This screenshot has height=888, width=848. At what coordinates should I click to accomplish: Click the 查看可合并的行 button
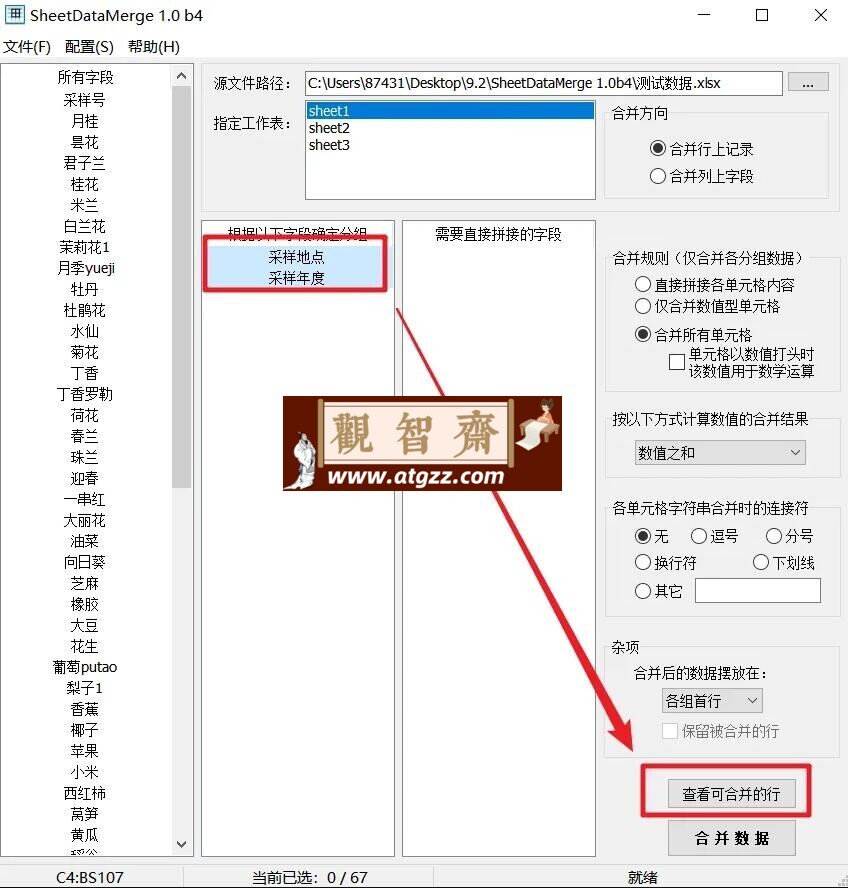(731, 794)
